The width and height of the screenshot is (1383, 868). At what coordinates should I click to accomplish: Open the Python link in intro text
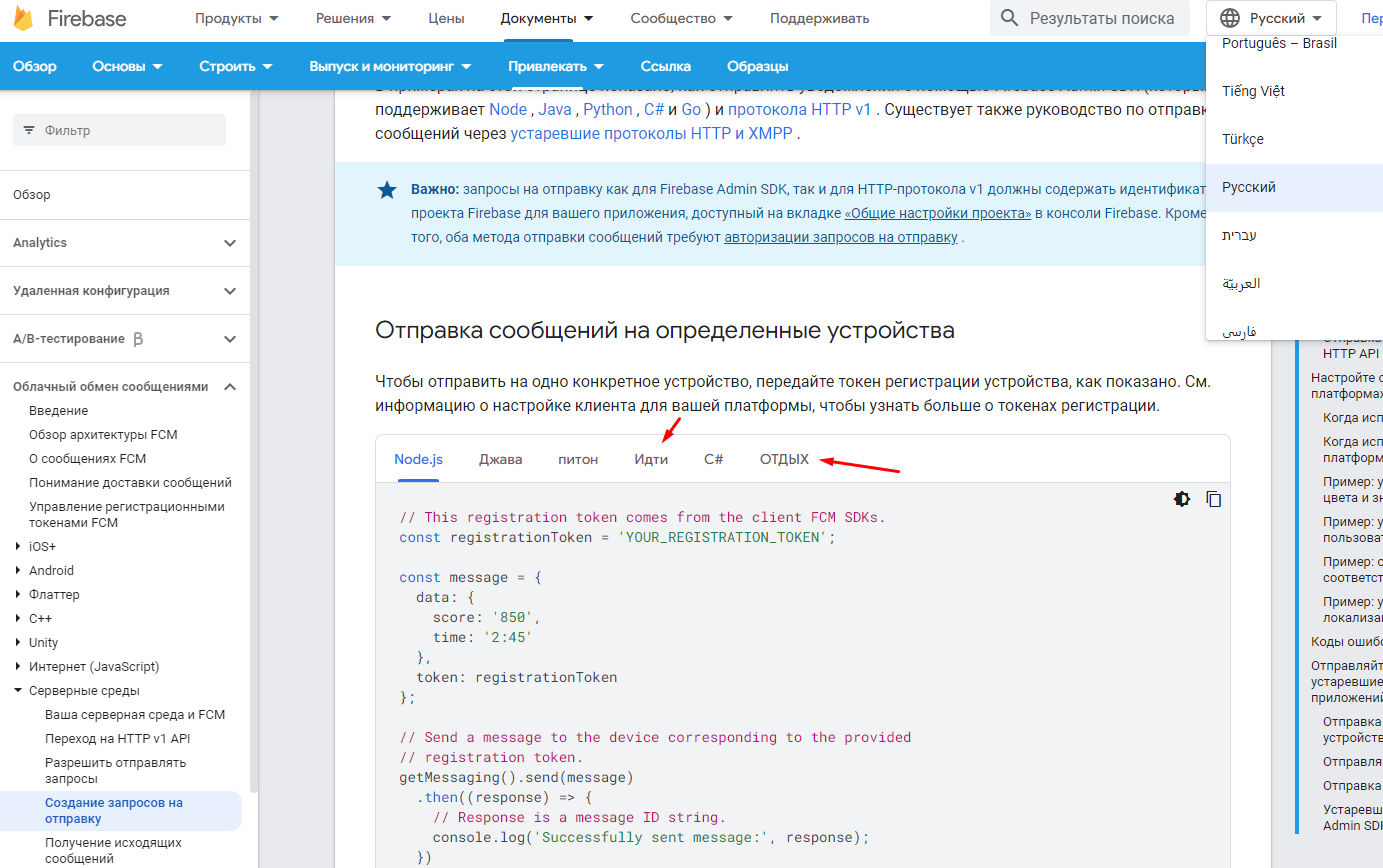(x=608, y=109)
